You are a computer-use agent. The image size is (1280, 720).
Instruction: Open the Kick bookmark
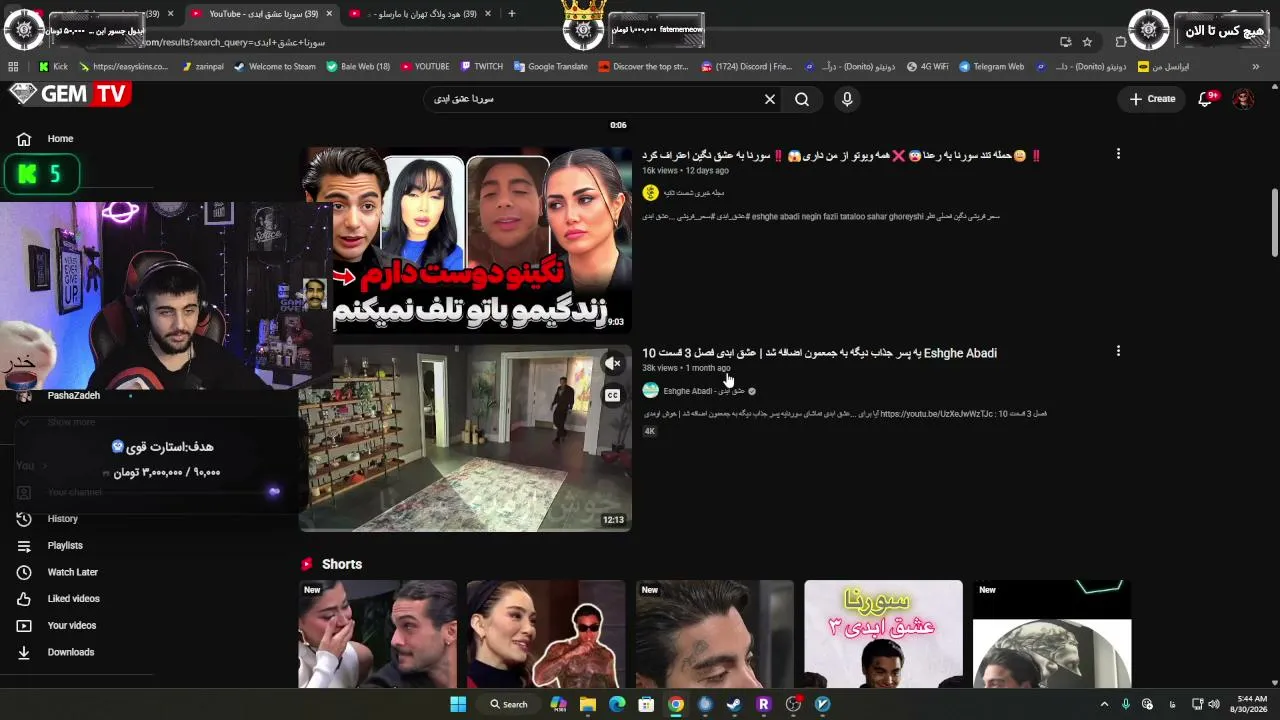(x=54, y=67)
